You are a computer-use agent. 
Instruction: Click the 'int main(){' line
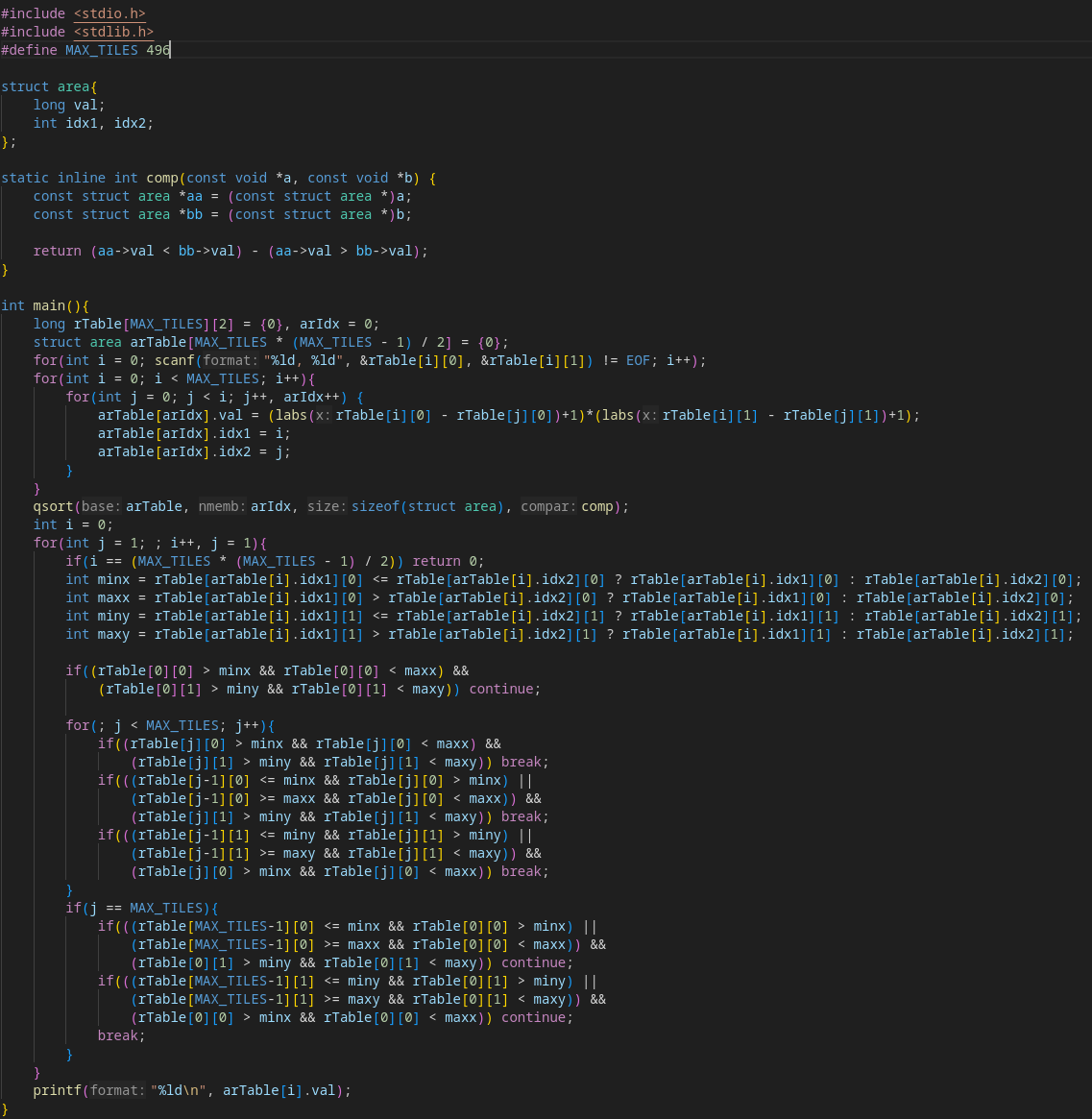(46, 305)
